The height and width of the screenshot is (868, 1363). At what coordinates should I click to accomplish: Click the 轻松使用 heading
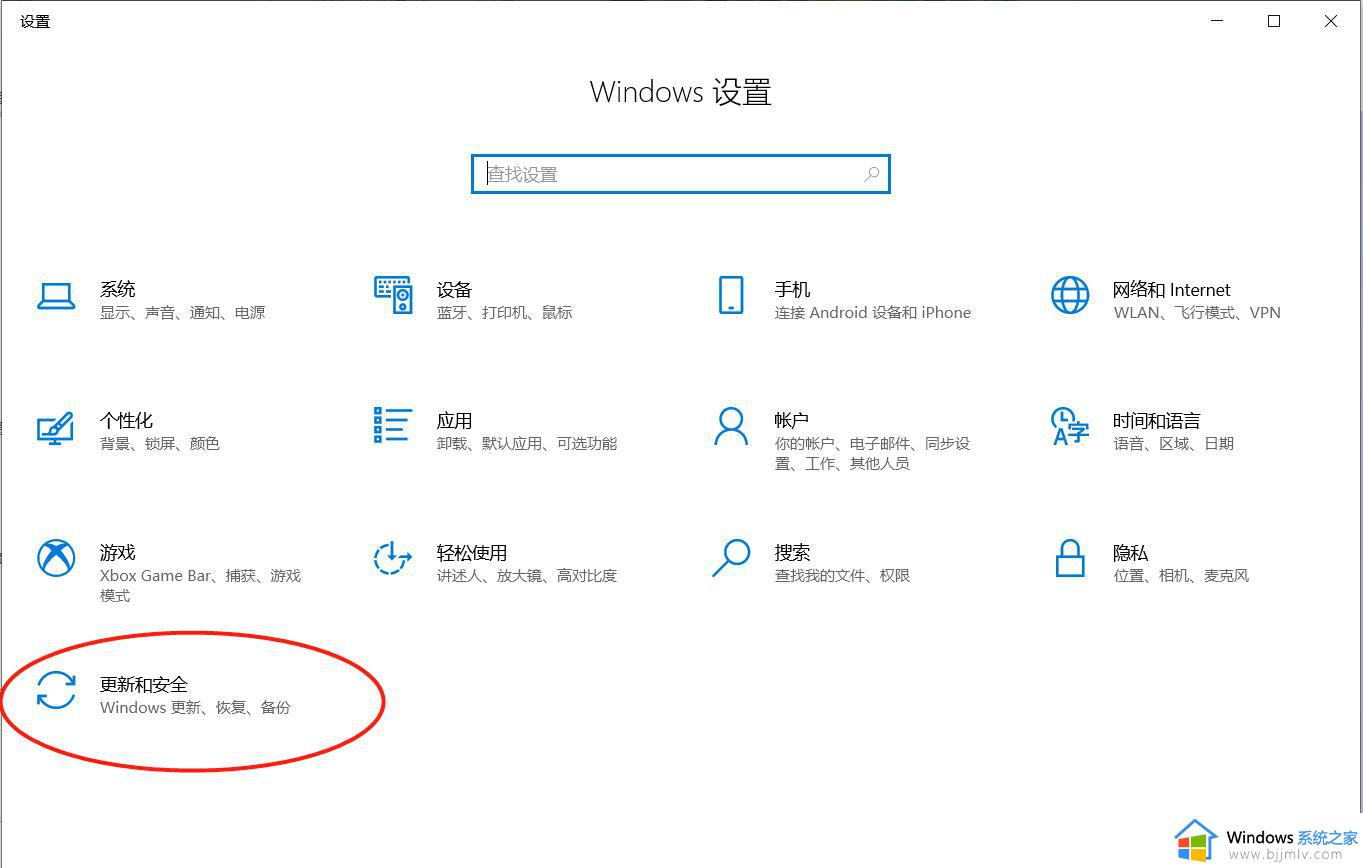pos(472,552)
